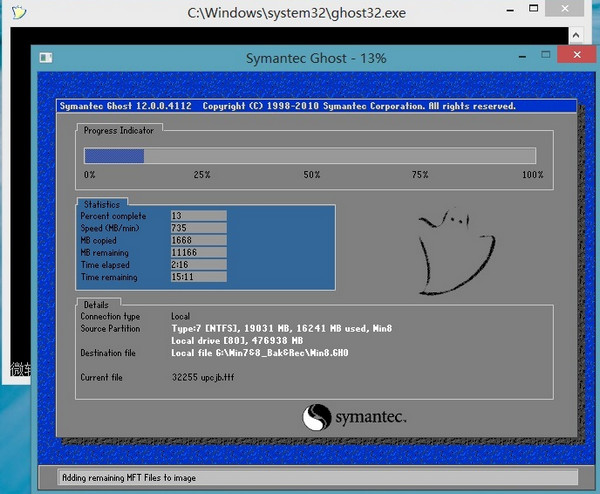Click the MB copied value field

198,241
